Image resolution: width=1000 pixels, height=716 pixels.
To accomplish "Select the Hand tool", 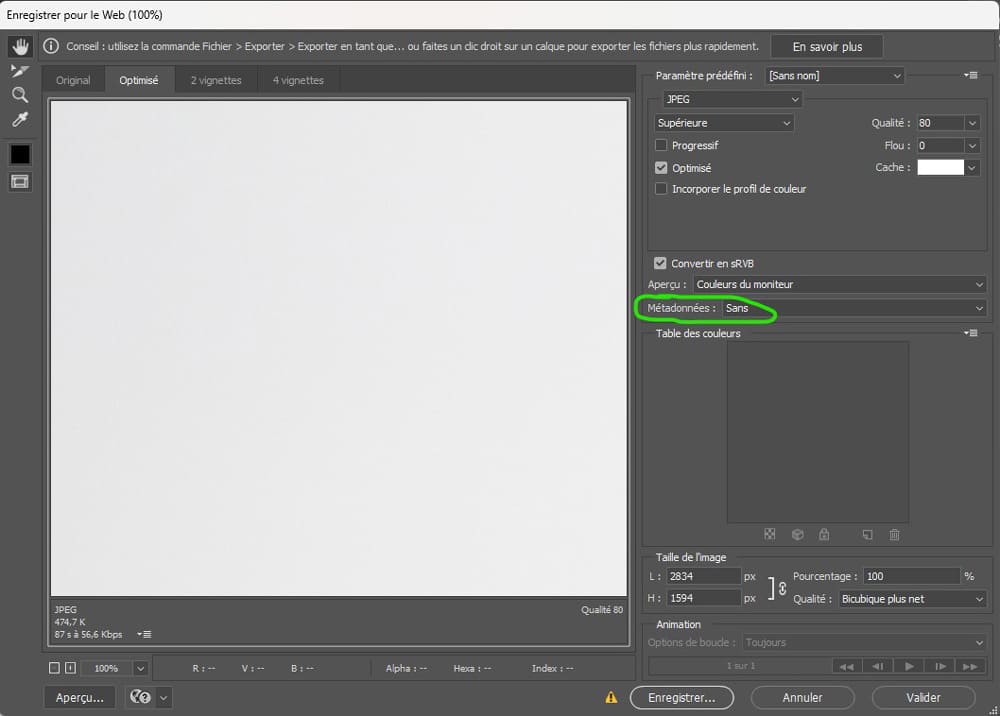I will tap(20, 47).
